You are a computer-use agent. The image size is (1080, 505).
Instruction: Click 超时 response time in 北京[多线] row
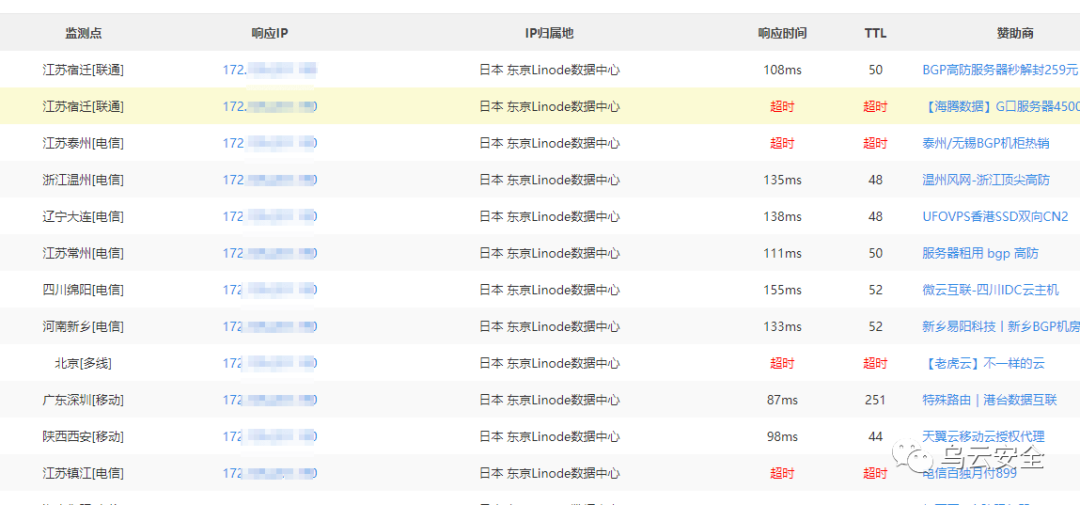pyautogui.click(x=782, y=363)
